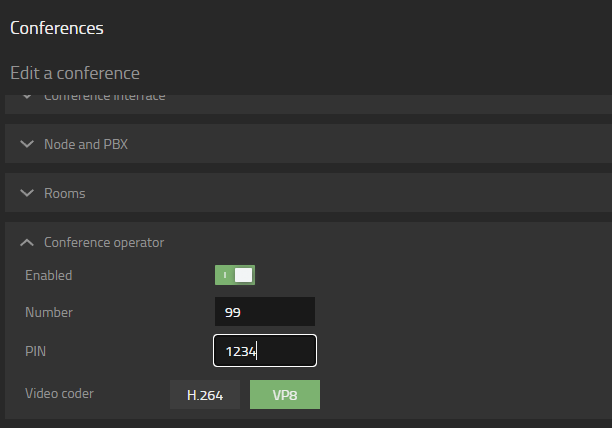Choose VP8 as video coder
The image size is (612, 428).
(285, 395)
